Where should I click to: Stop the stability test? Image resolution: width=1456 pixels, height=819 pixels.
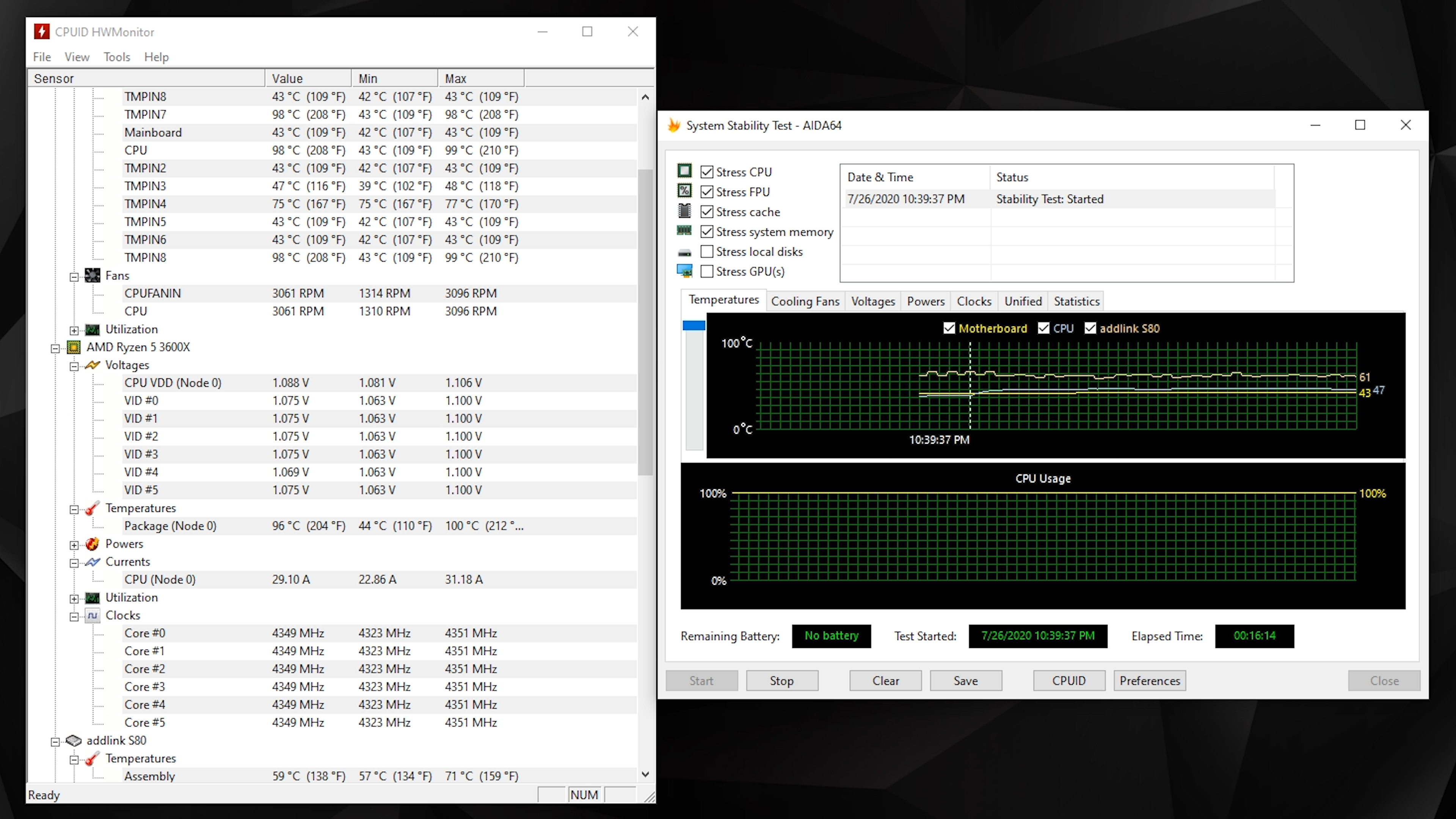[x=782, y=681]
